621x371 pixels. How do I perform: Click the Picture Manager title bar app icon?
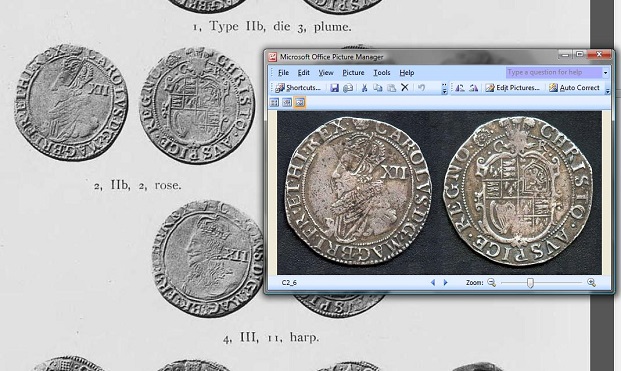pyautogui.click(x=272, y=57)
